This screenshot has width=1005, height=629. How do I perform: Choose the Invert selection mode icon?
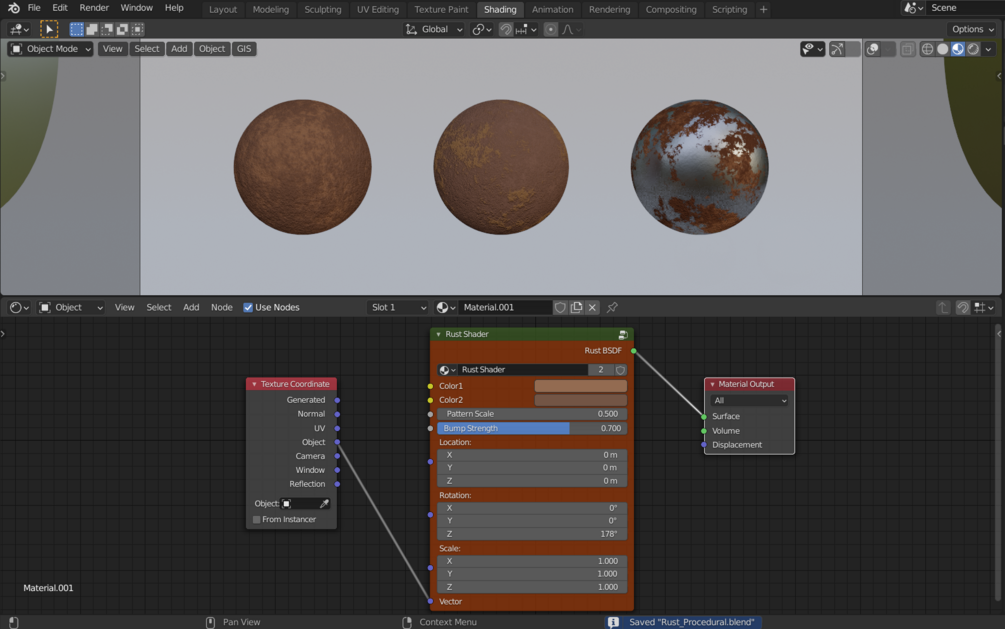click(x=122, y=29)
